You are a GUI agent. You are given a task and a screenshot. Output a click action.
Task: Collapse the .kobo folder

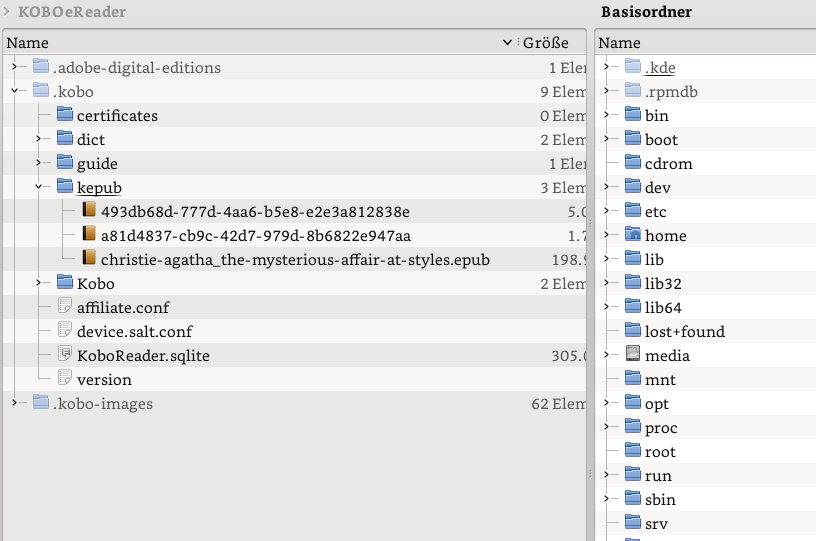14,91
